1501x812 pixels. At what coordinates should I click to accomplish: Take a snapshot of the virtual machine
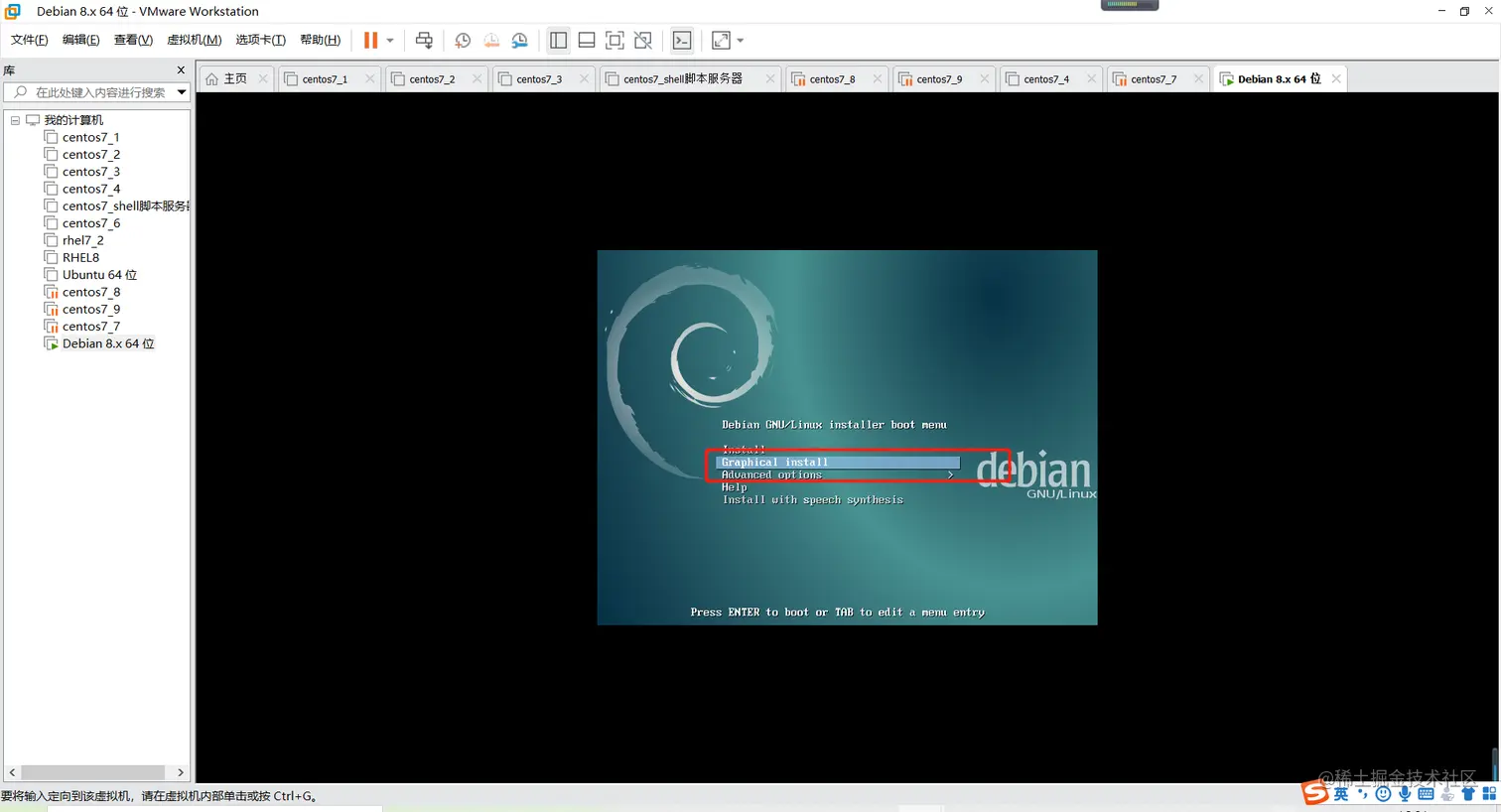463,40
